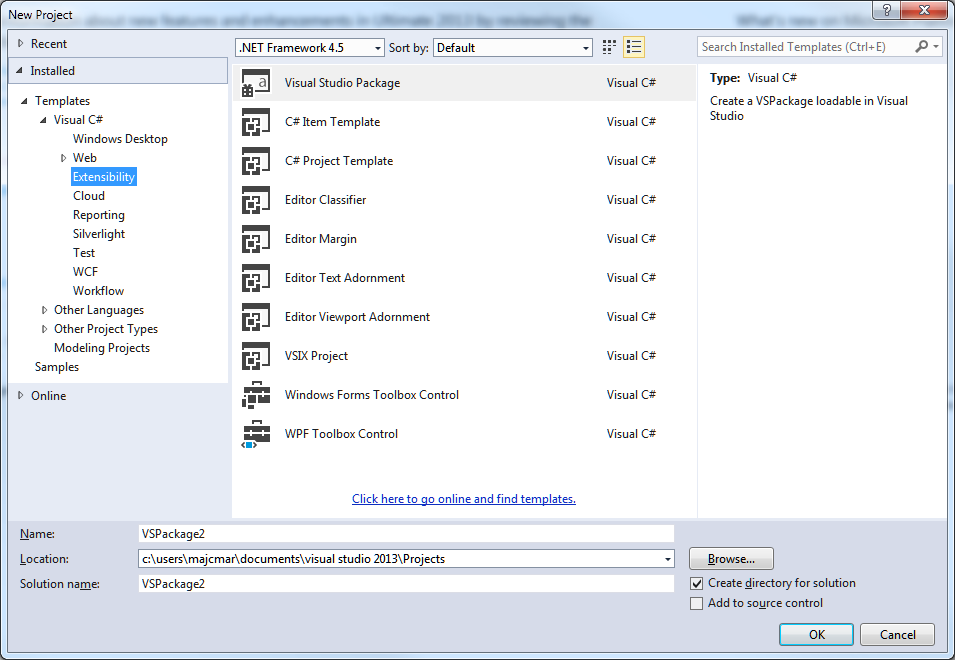This screenshot has width=955, height=660.
Task: Select the "Editor Margin" template name
Action: pyautogui.click(x=321, y=239)
